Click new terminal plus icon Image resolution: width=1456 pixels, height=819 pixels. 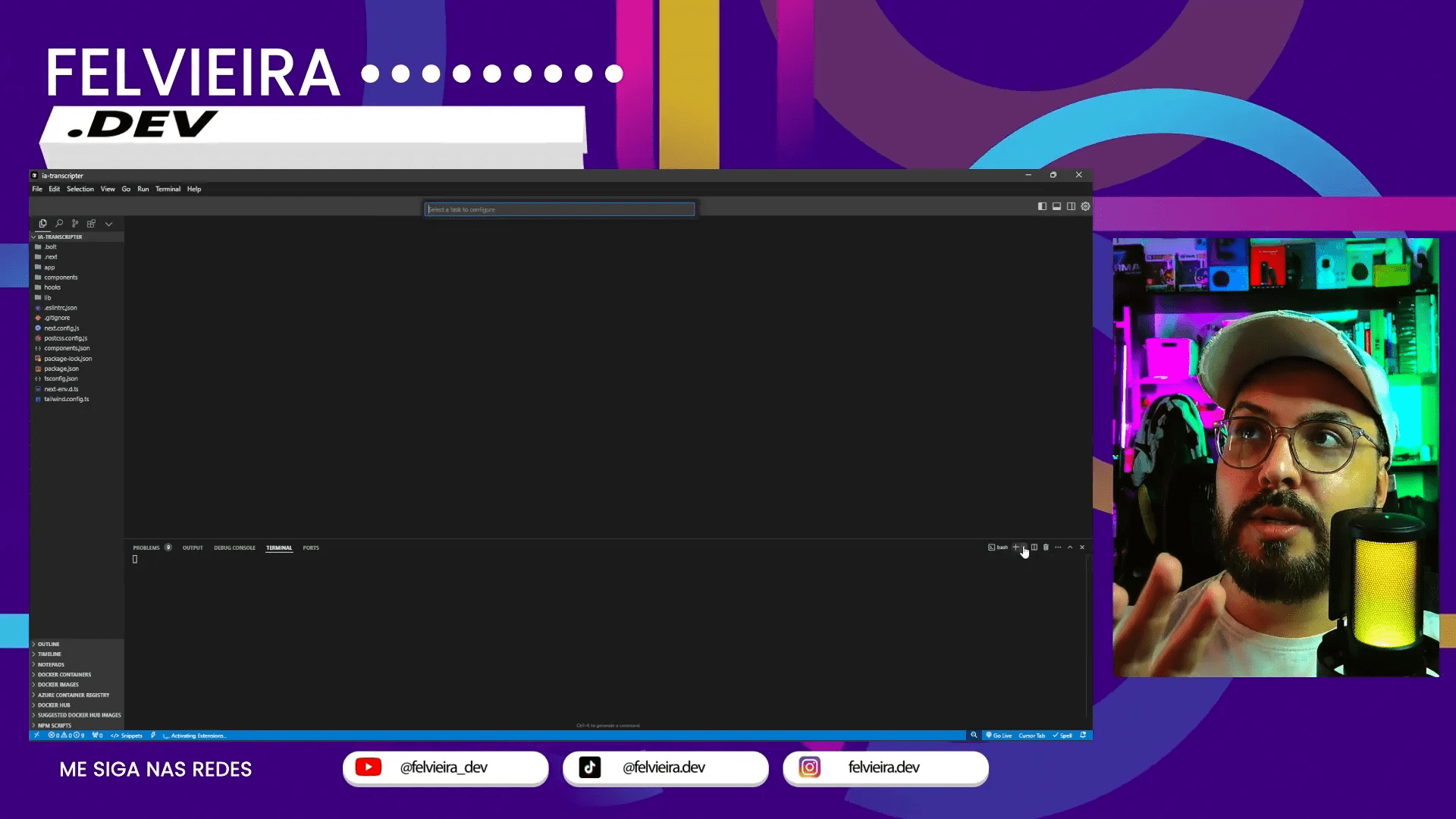click(1016, 548)
